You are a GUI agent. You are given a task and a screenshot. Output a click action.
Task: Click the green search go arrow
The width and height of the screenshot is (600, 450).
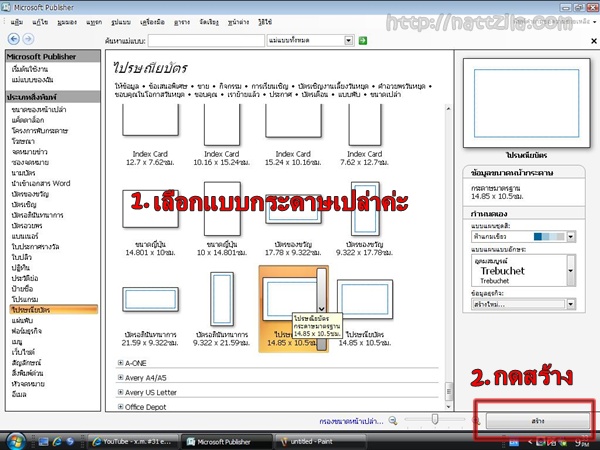pyautogui.click(x=362, y=40)
